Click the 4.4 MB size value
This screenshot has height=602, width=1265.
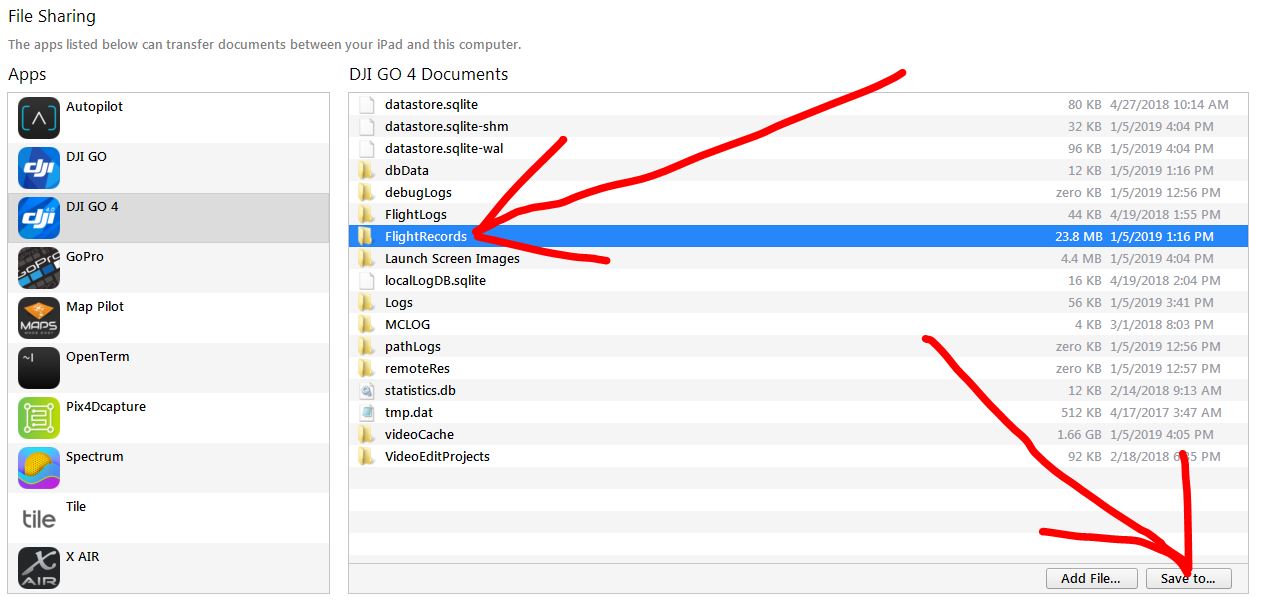[1081, 258]
